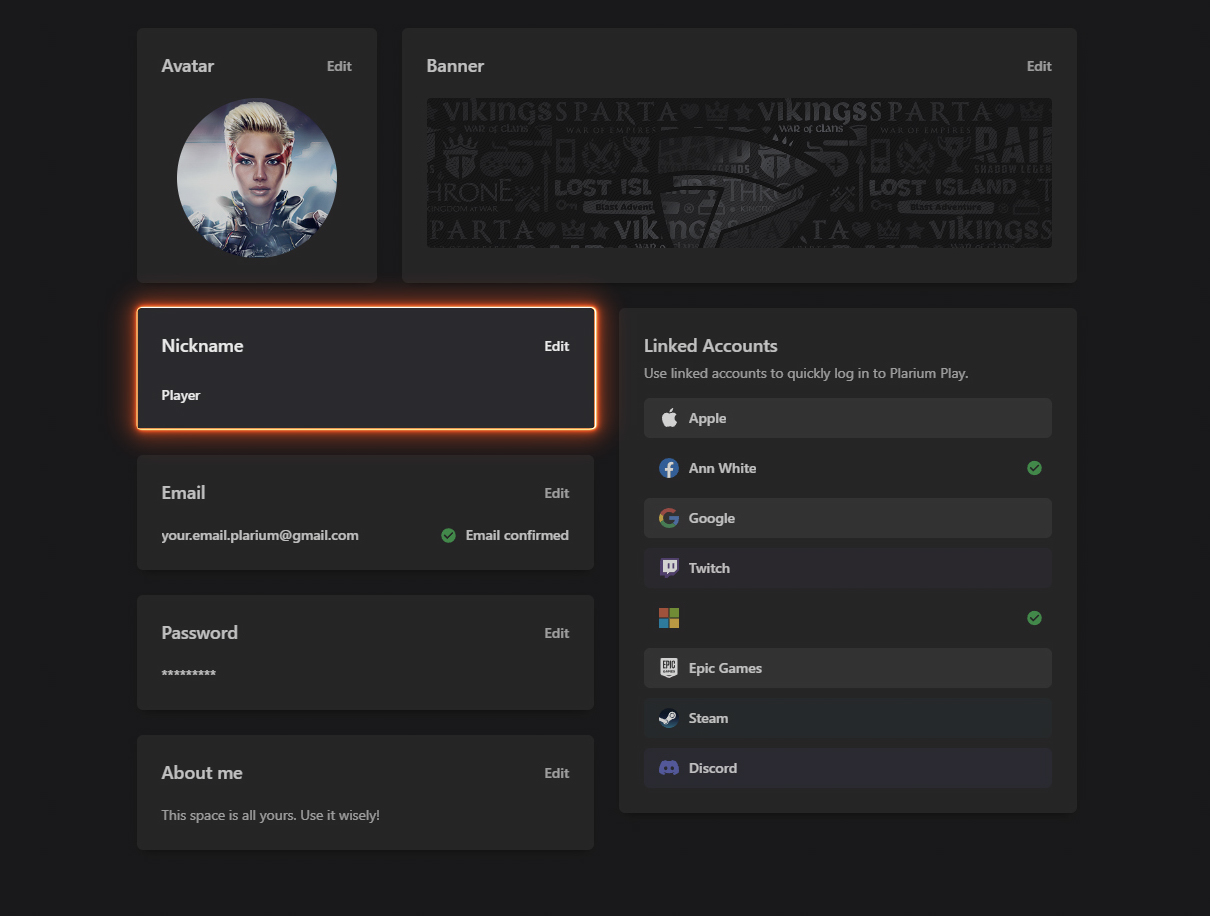Click the Password heading
This screenshot has height=916, width=1210.
200,633
